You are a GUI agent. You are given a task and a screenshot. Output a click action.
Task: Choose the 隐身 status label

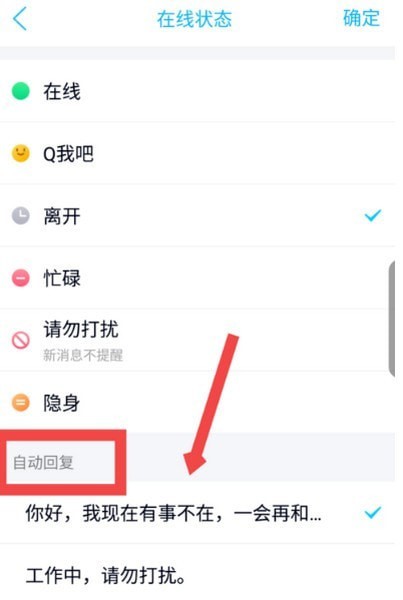tap(62, 403)
